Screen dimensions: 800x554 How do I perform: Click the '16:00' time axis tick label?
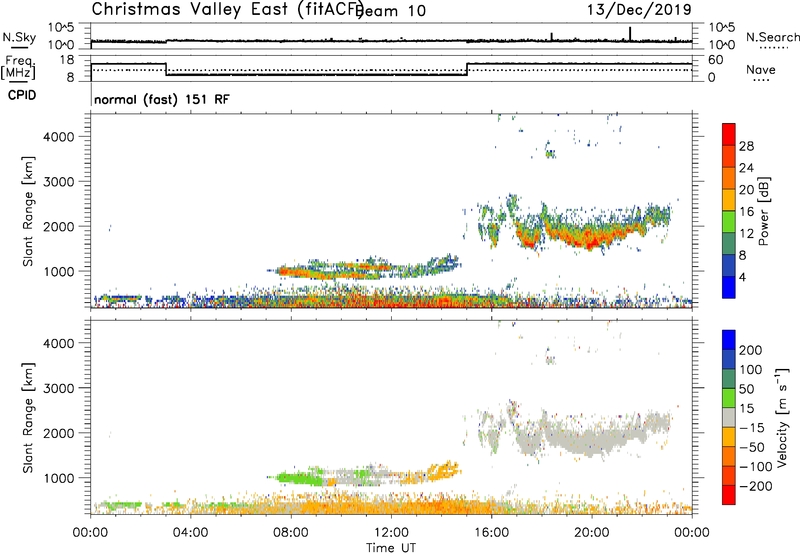491,533
